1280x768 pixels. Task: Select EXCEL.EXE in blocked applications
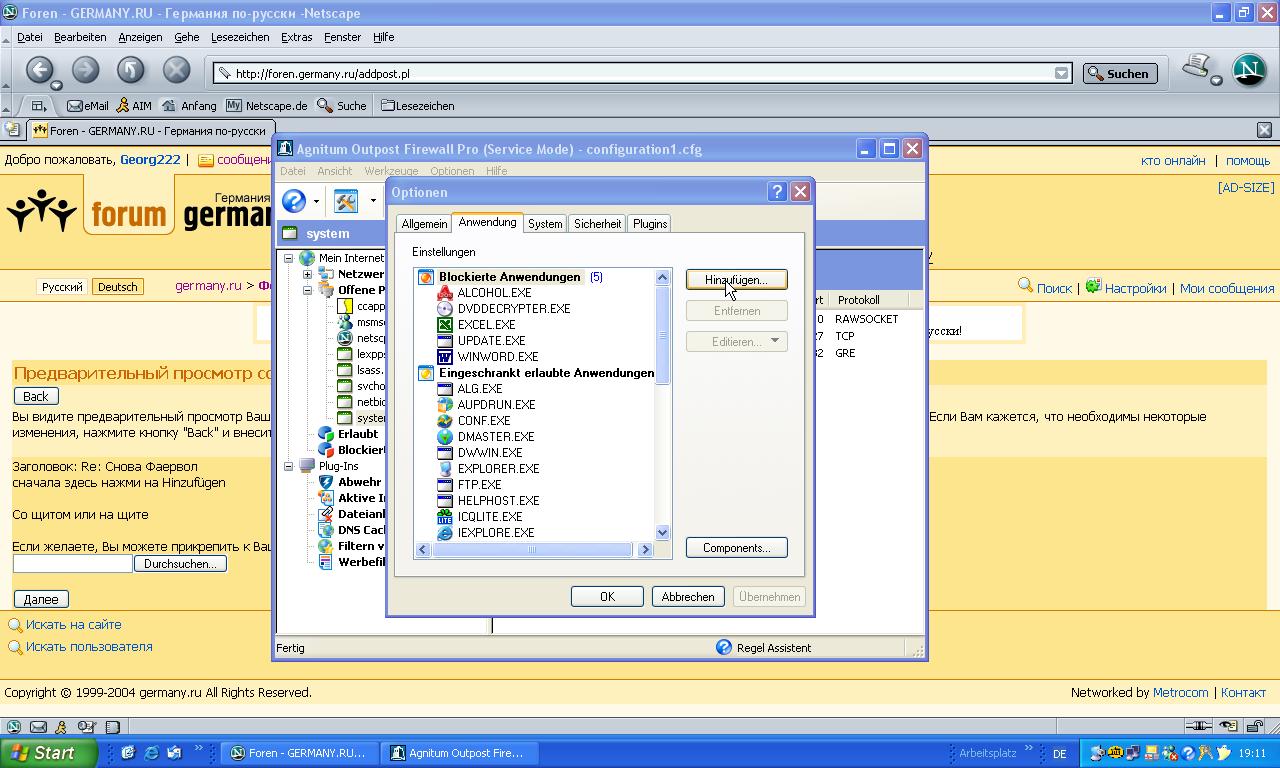coord(486,325)
